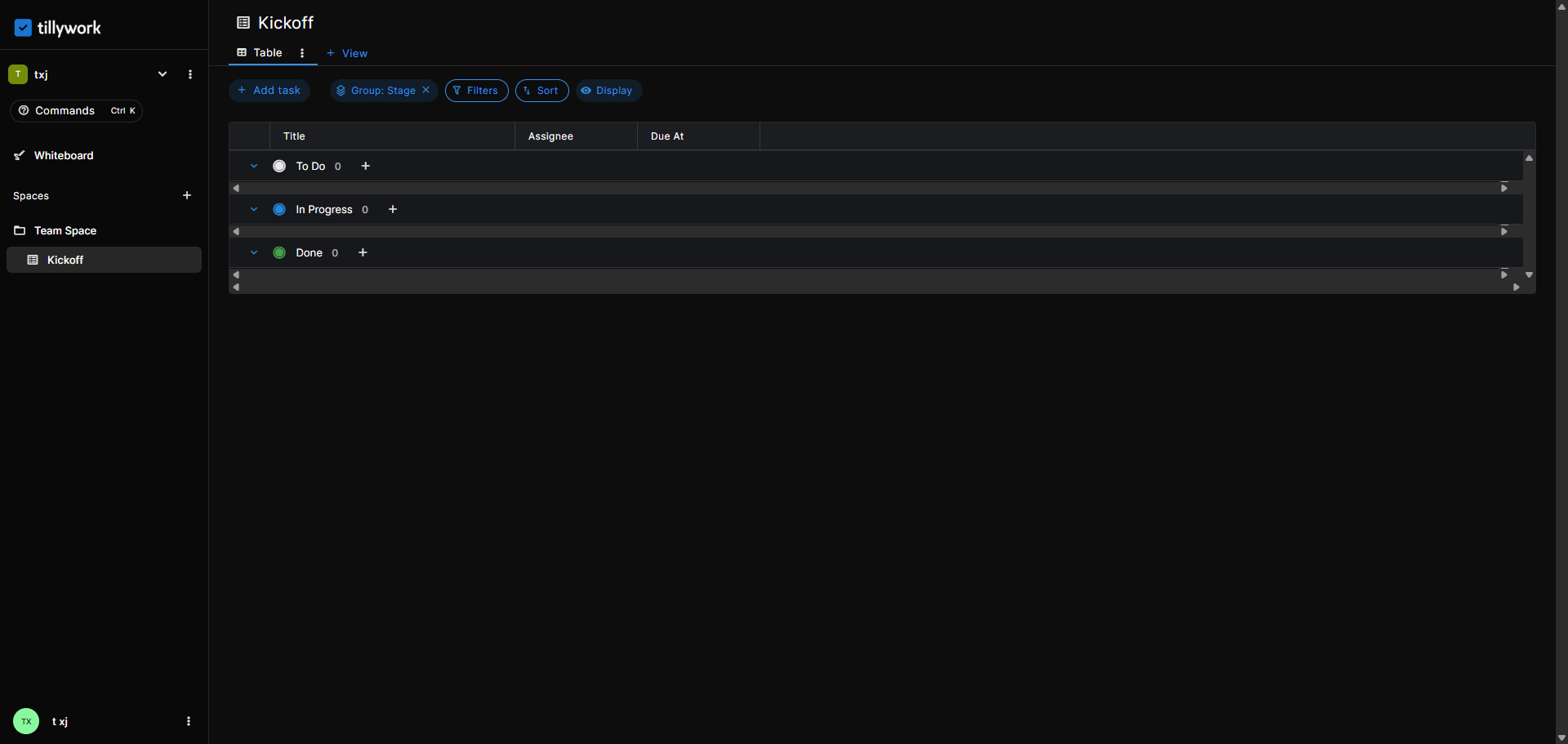This screenshot has width=1568, height=744.
Task: Collapse the Done group
Action: (254, 252)
